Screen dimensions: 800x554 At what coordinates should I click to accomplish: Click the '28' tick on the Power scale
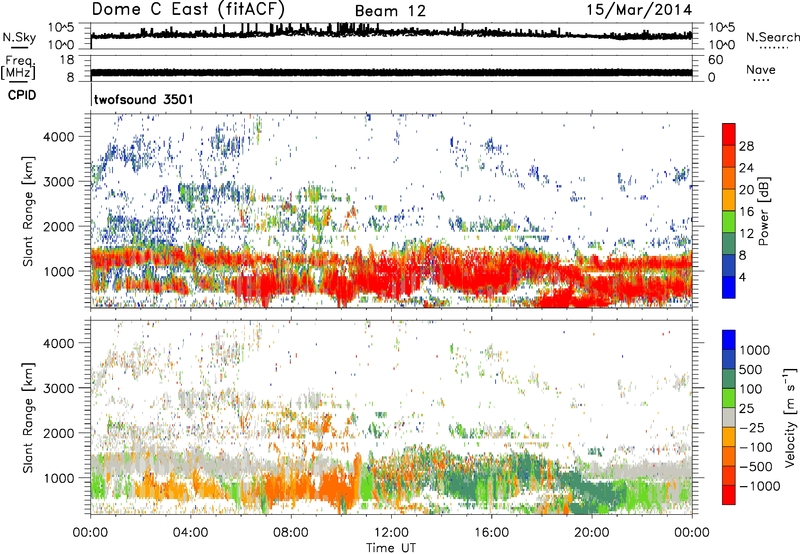coord(746,146)
